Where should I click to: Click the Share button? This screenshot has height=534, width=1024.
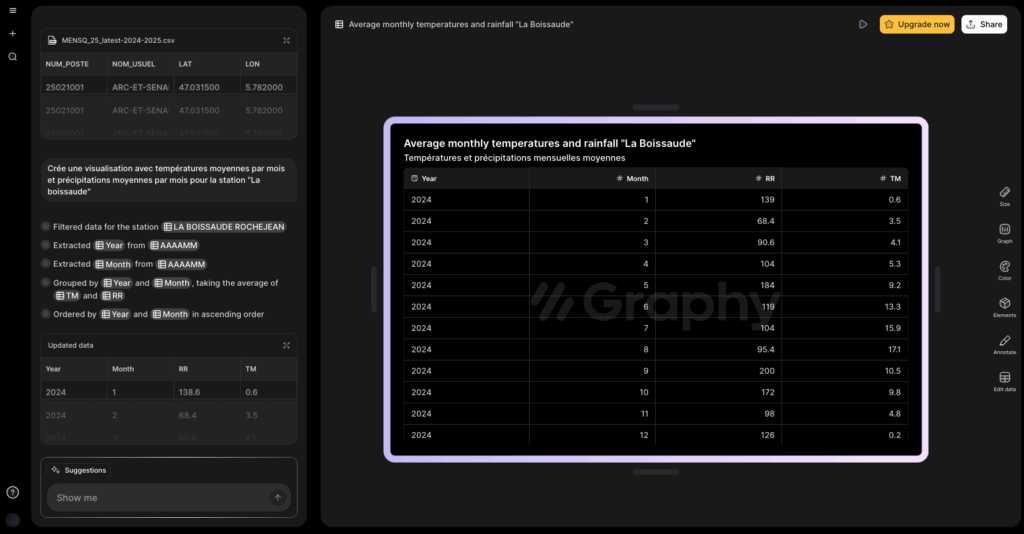pyautogui.click(x=984, y=24)
